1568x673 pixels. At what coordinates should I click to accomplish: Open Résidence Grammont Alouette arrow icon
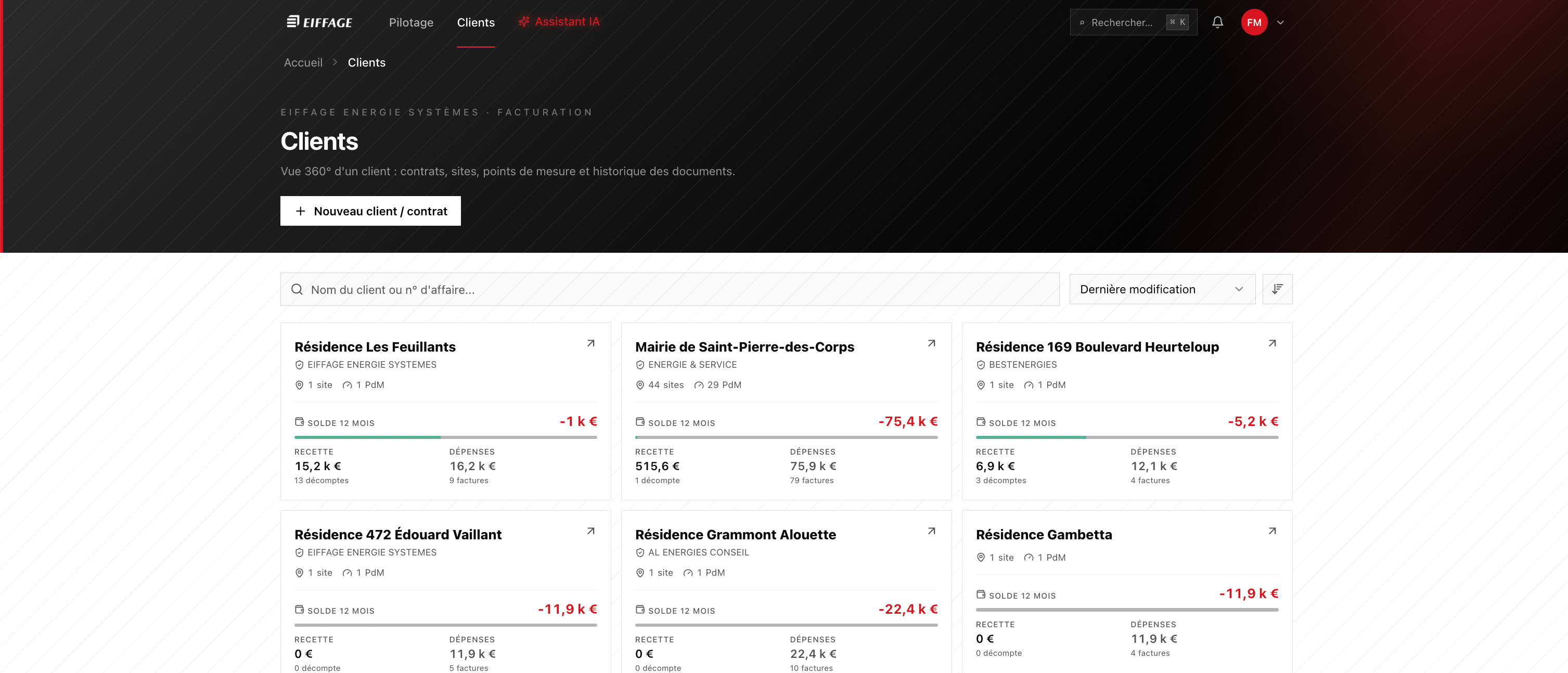coord(931,531)
